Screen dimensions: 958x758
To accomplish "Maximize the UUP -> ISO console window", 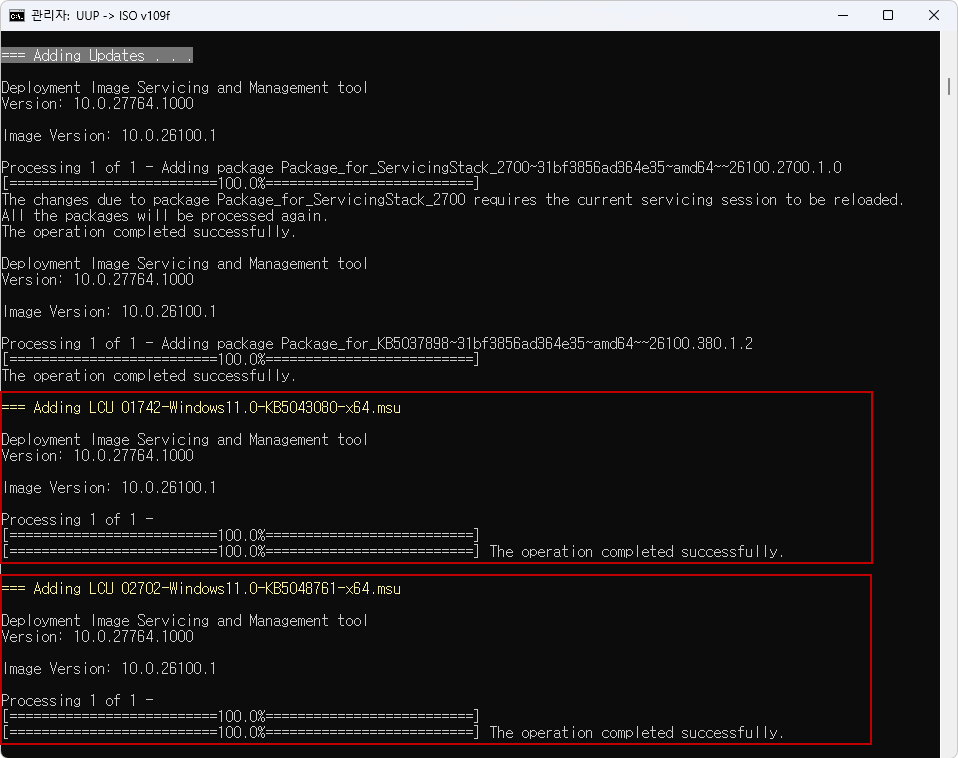I will point(888,15).
